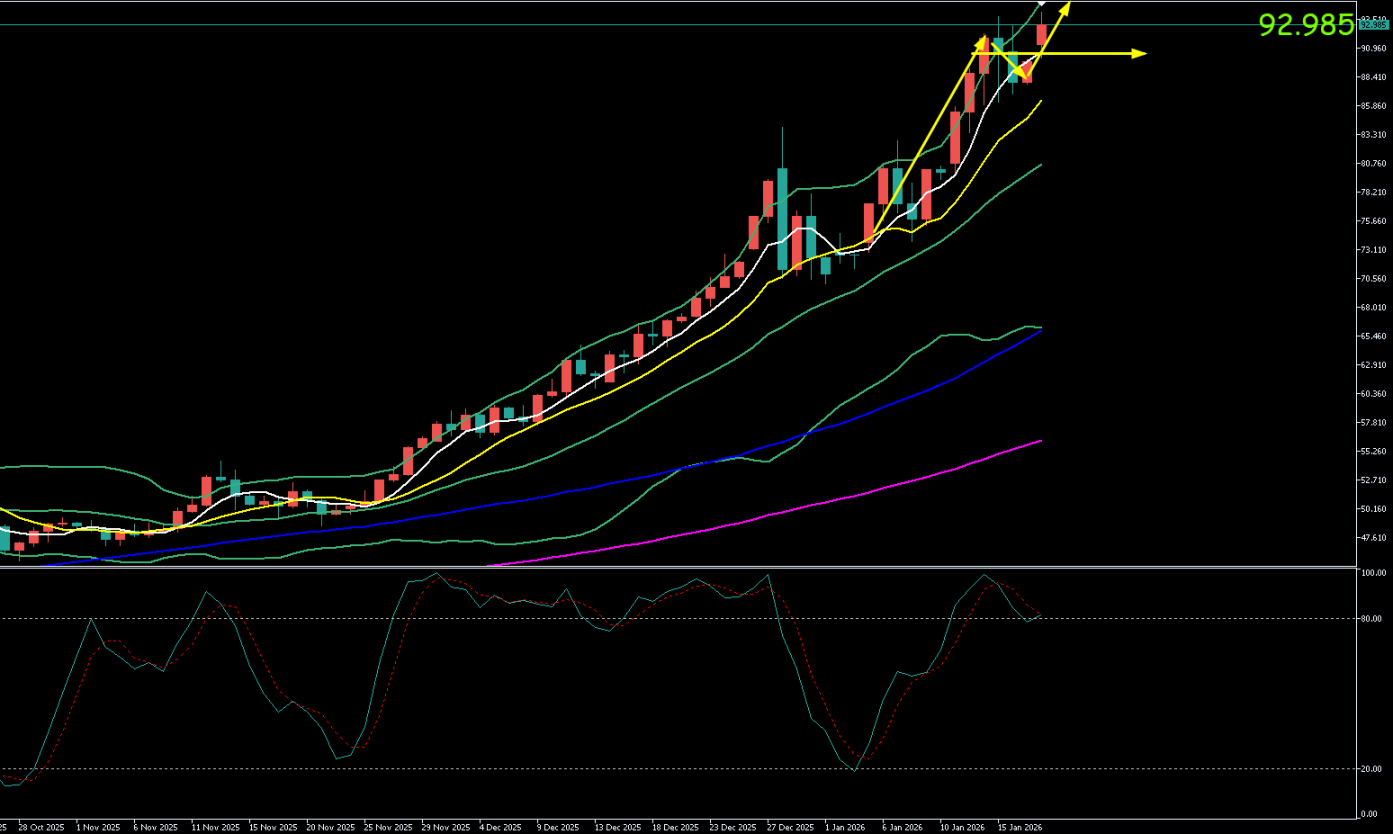The width and height of the screenshot is (1393, 834).
Task: Click the 80.00 oscillator level label
Action: pyautogui.click(x=1370, y=619)
